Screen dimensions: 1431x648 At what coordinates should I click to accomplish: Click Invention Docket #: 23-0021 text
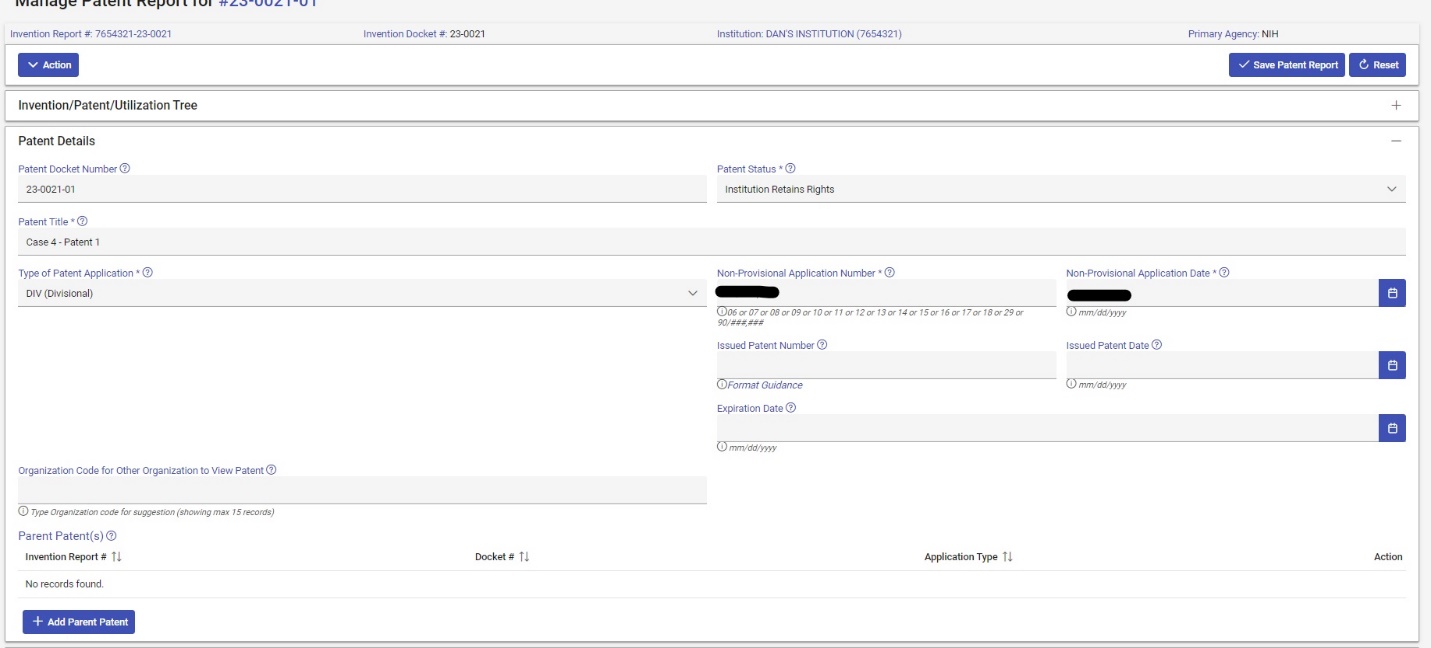pos(425,35)
